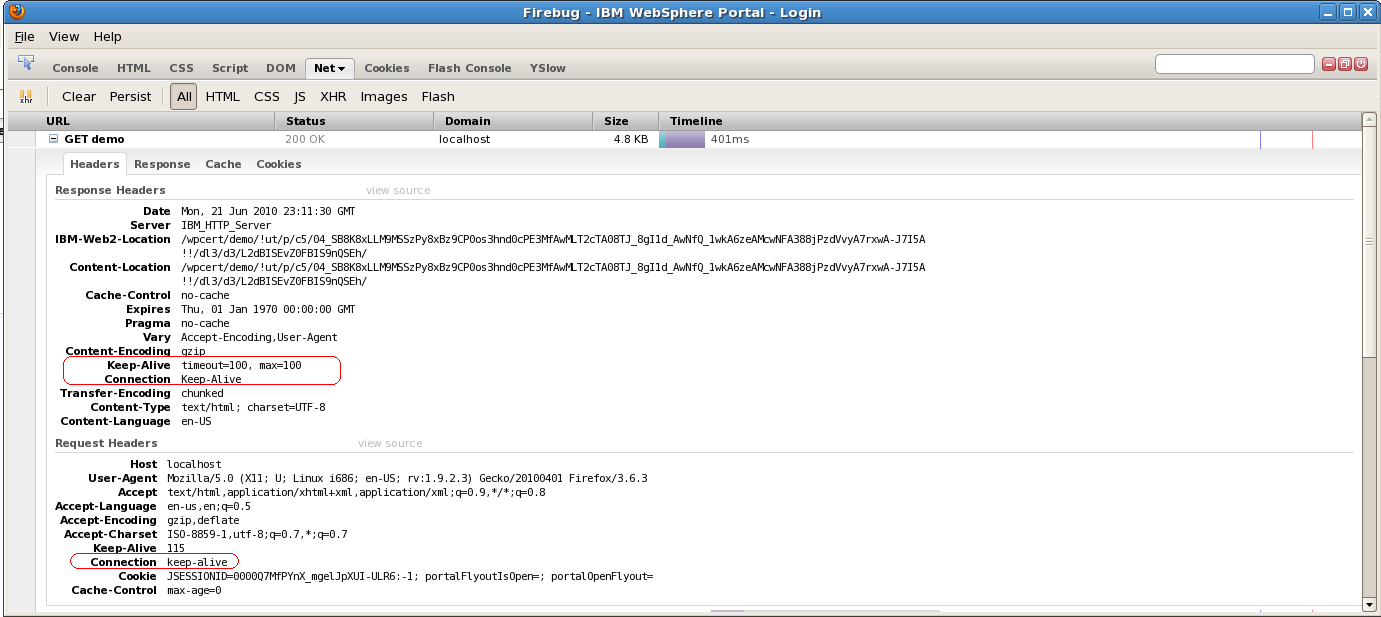Click the Firebug search field

[x=1234, y=63]
